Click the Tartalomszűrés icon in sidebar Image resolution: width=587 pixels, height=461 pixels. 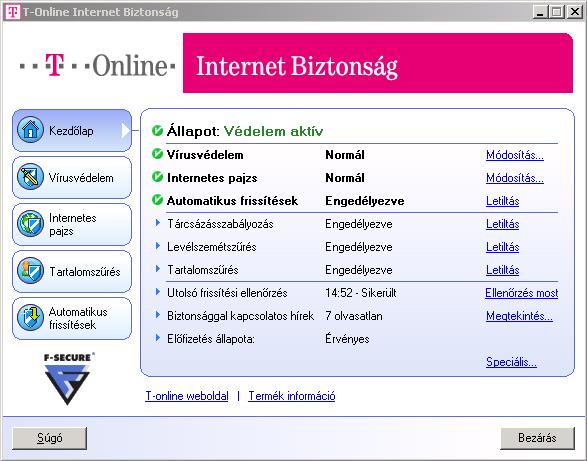tap(30, 271)
